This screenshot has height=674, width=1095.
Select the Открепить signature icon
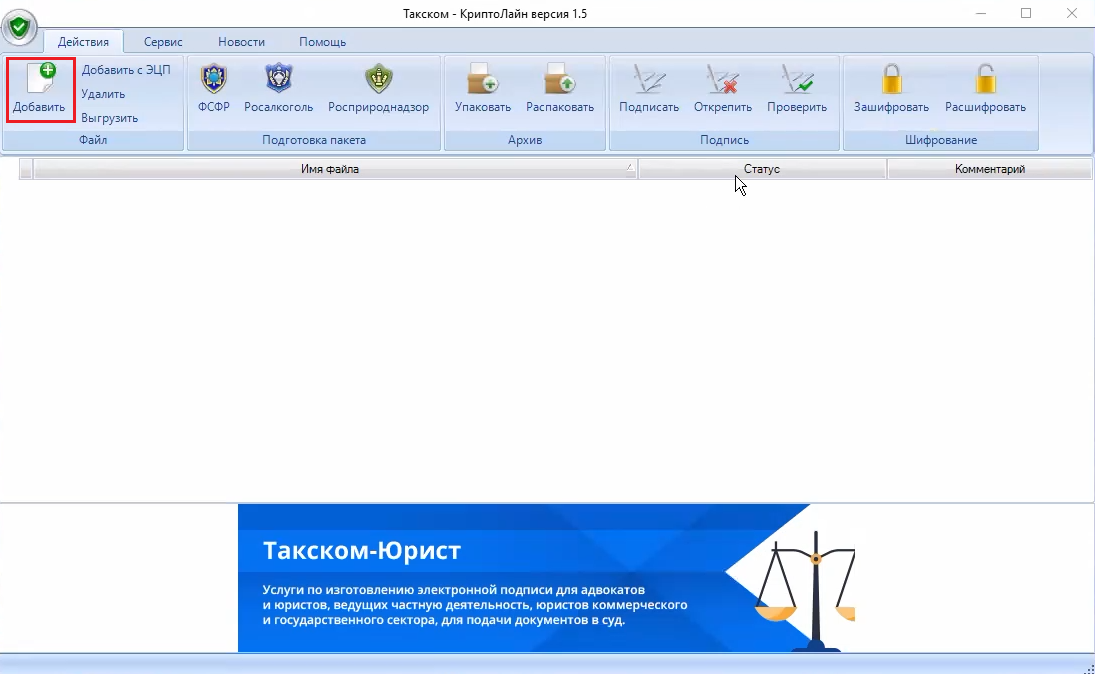[722, 80]
